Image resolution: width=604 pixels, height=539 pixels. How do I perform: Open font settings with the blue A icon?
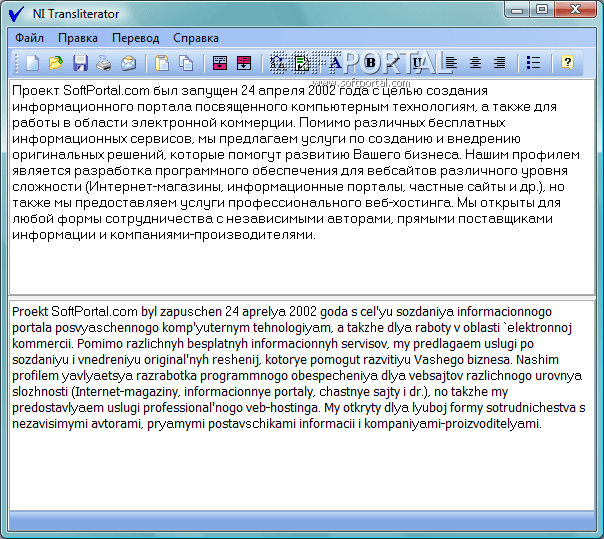[336, 63]
